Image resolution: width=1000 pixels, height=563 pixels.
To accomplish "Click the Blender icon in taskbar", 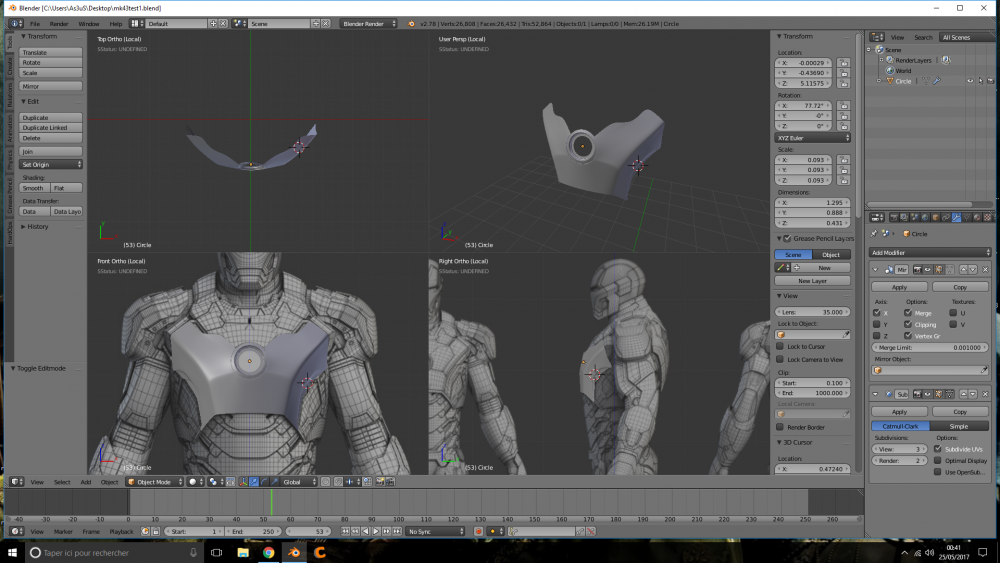I will click(294, 552).
